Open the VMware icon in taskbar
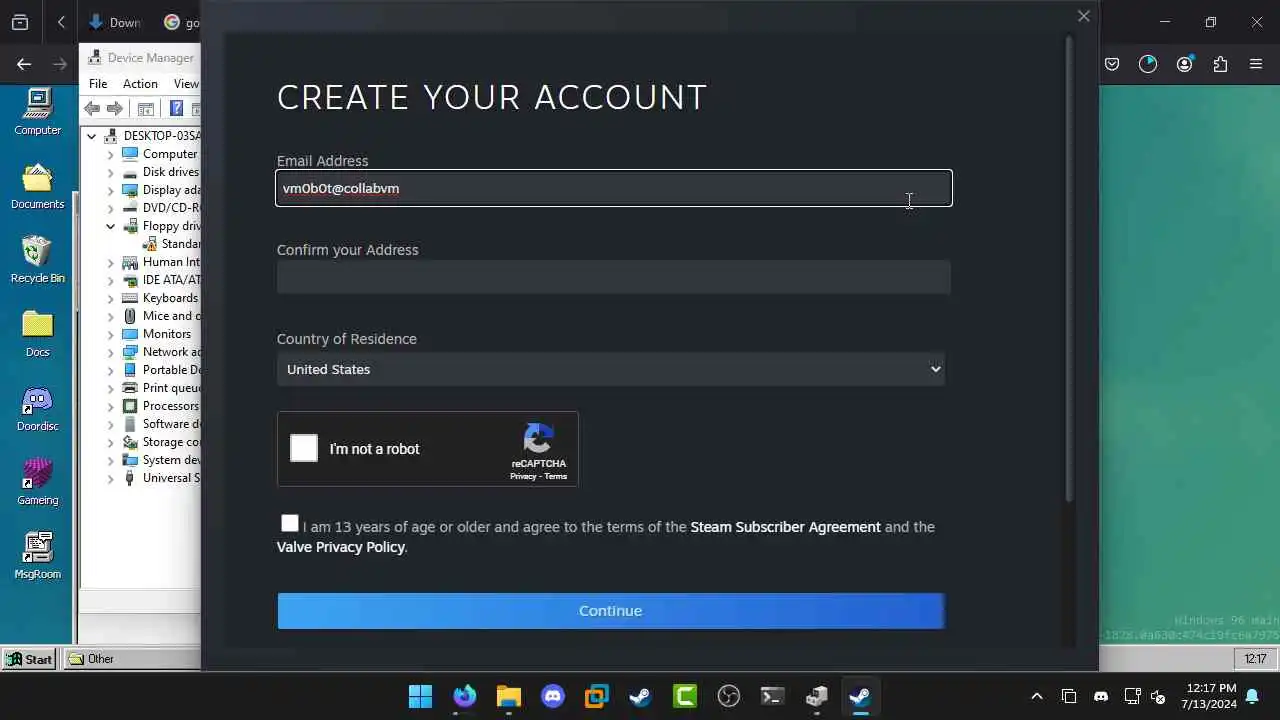Image resolution: width=1280 pixels, height=720 pixels. (597, 696)
